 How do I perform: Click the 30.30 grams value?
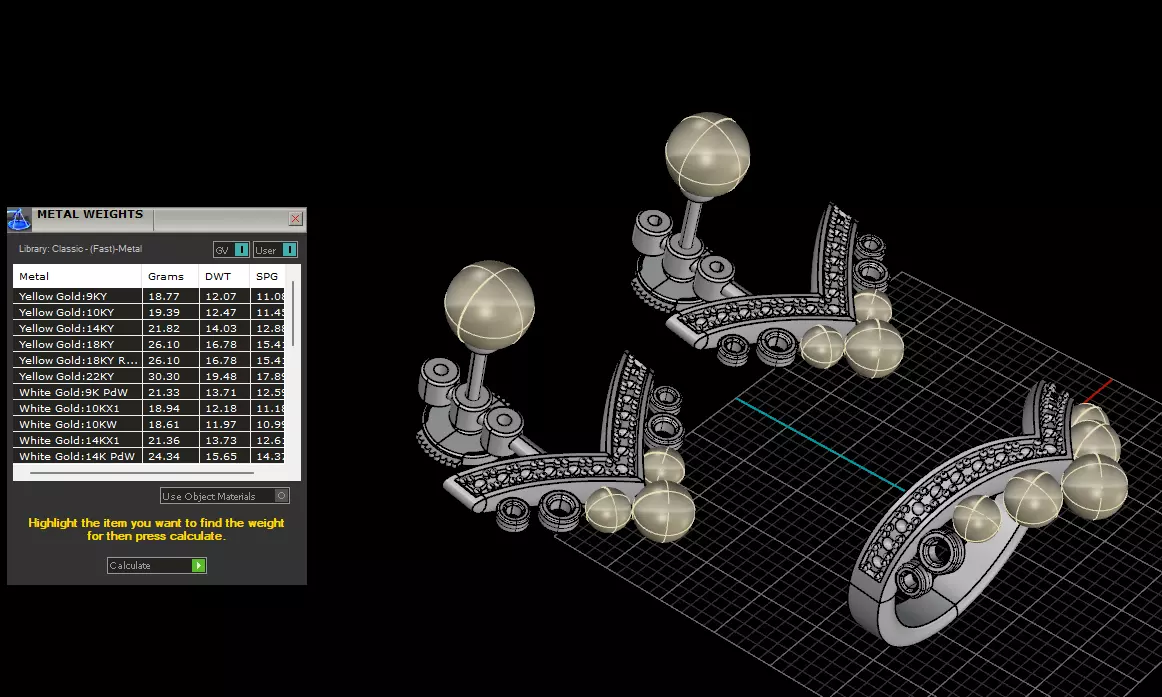coord(164,376)
